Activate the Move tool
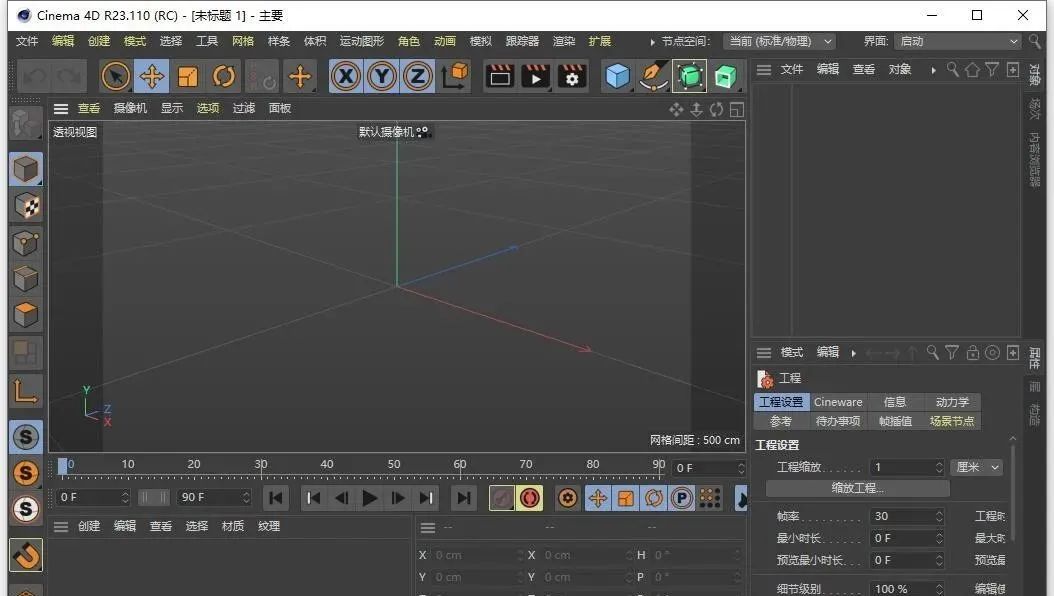This screenshot has height=596, width=1054. point(152,77)
